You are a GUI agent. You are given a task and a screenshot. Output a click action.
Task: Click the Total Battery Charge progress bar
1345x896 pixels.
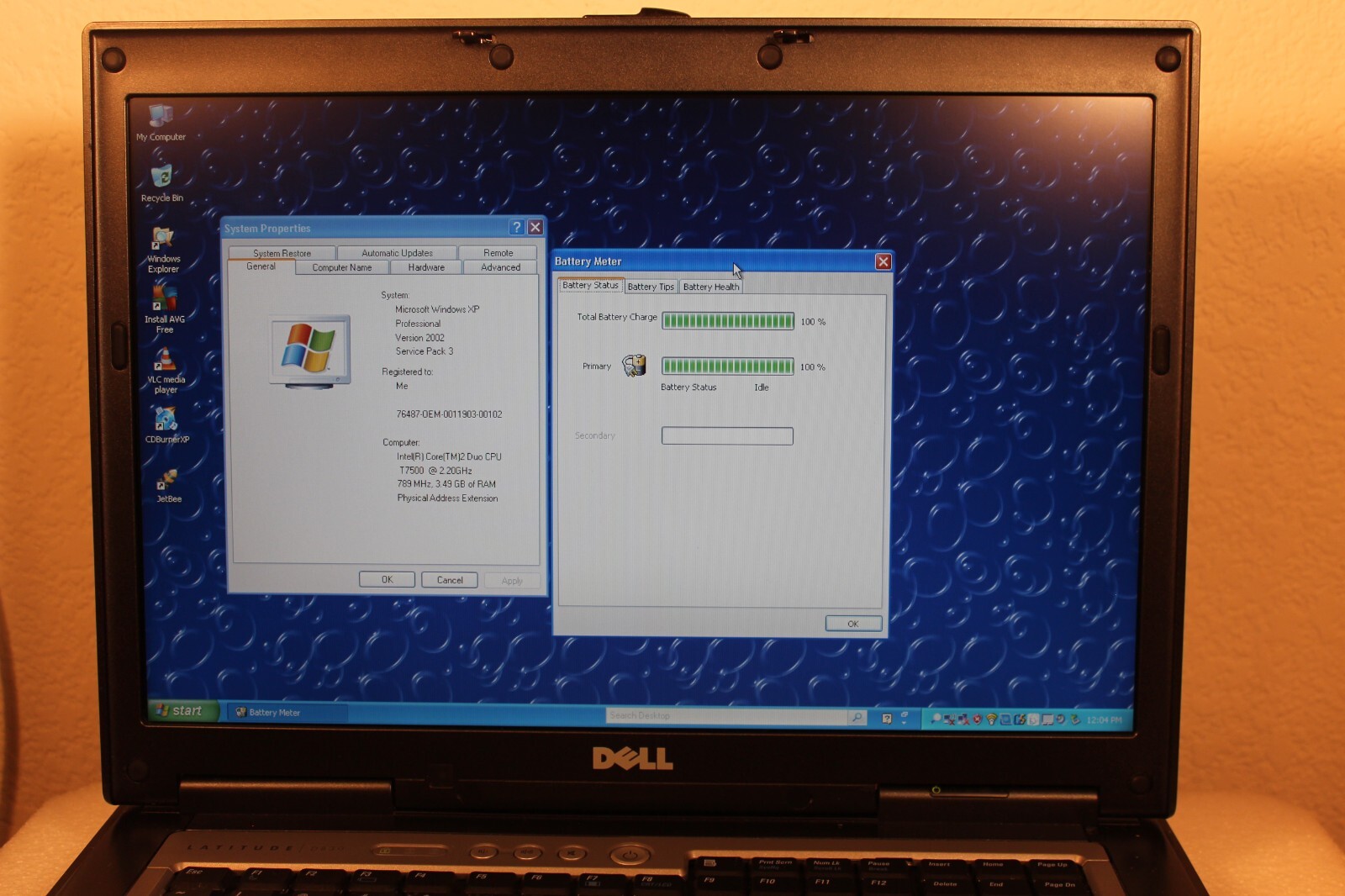coord(727,321)
